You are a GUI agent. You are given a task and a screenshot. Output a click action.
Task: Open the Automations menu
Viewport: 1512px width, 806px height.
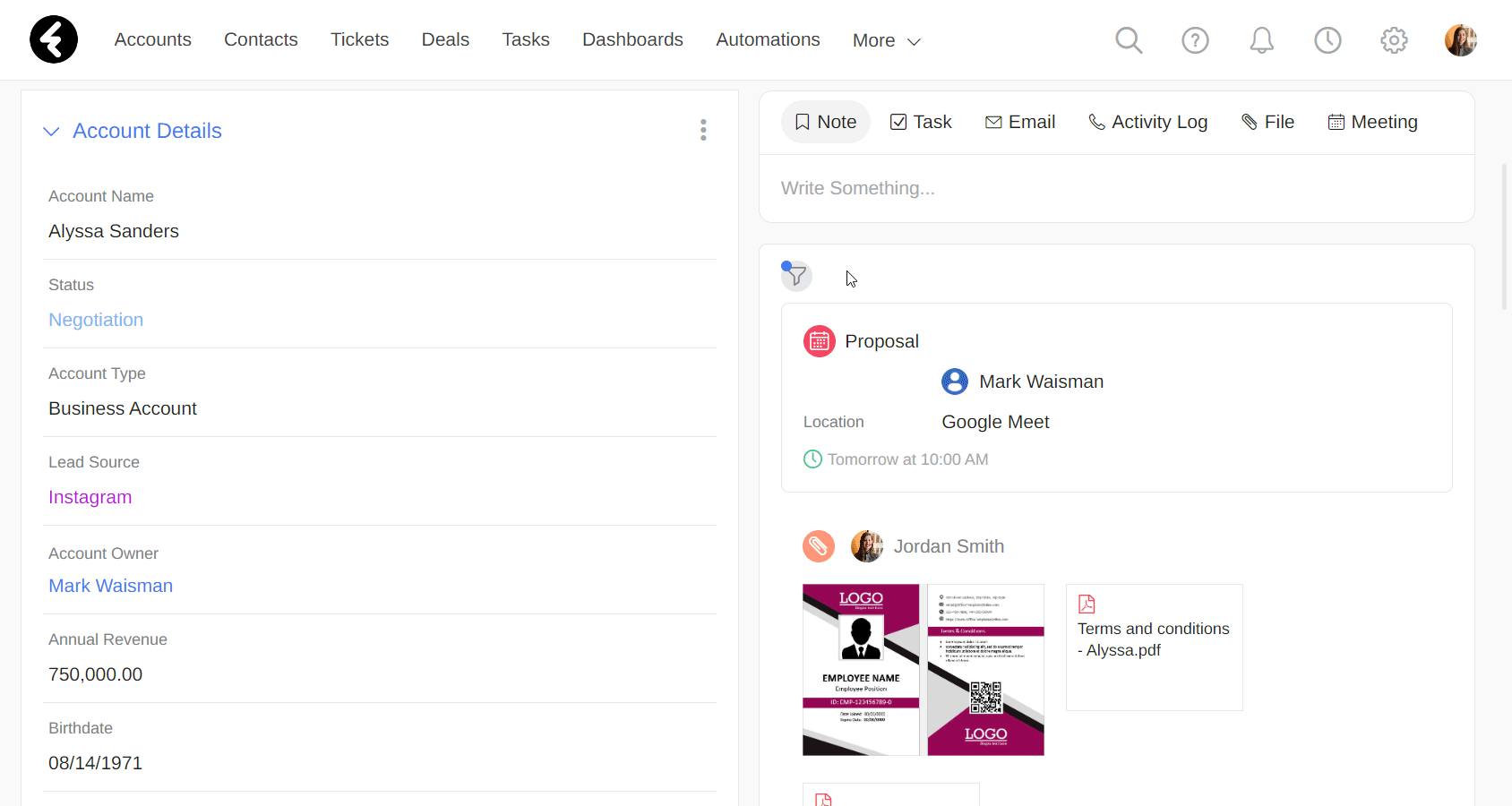pos(768,39)
